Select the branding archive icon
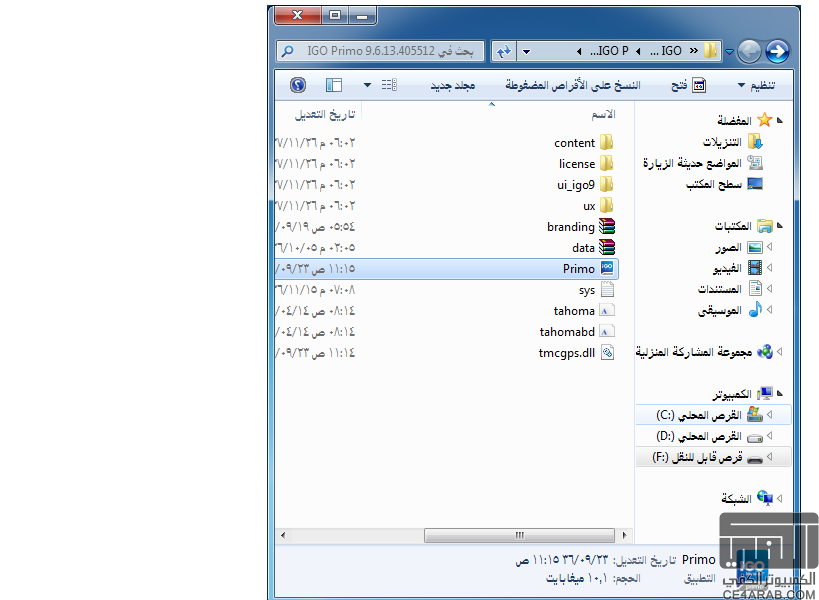819x600 pixels. (x=606, y=226)
